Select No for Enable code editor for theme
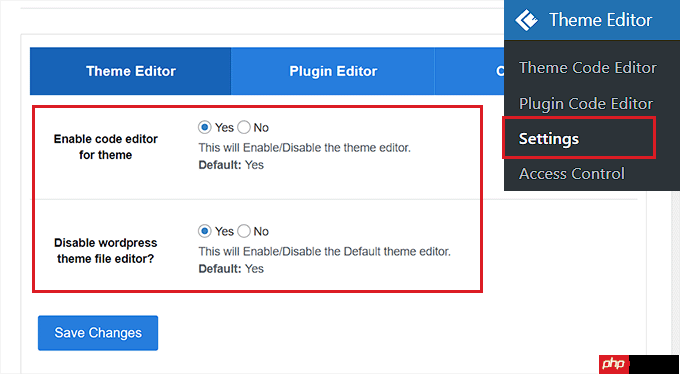The image size is (680, 374). (x=244, y=128)
